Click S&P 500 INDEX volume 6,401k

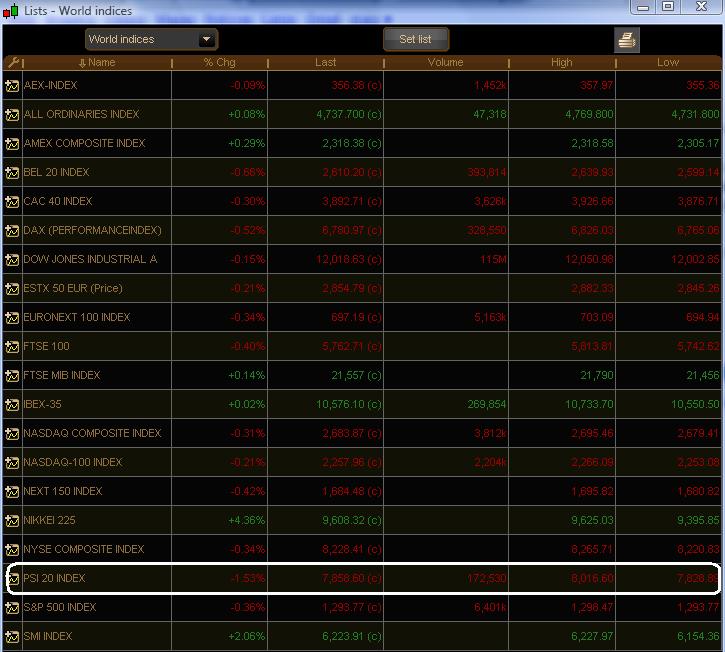(490, 608)
